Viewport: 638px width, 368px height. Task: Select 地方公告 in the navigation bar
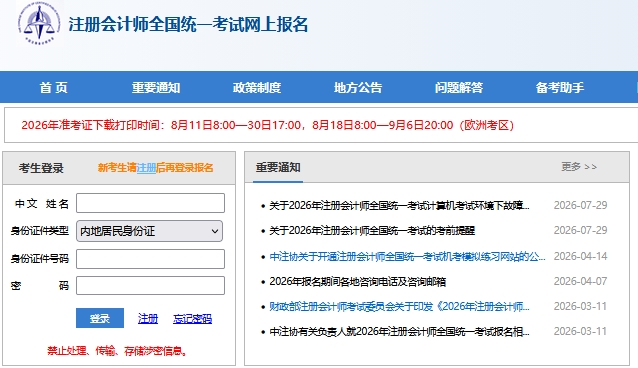click(358, 88)
